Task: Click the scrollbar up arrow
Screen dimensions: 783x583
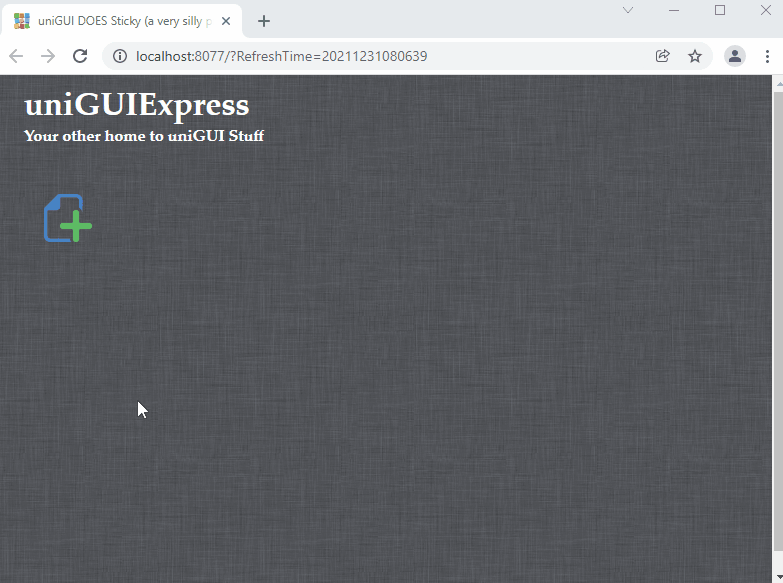Action: [x=778, y=84]
